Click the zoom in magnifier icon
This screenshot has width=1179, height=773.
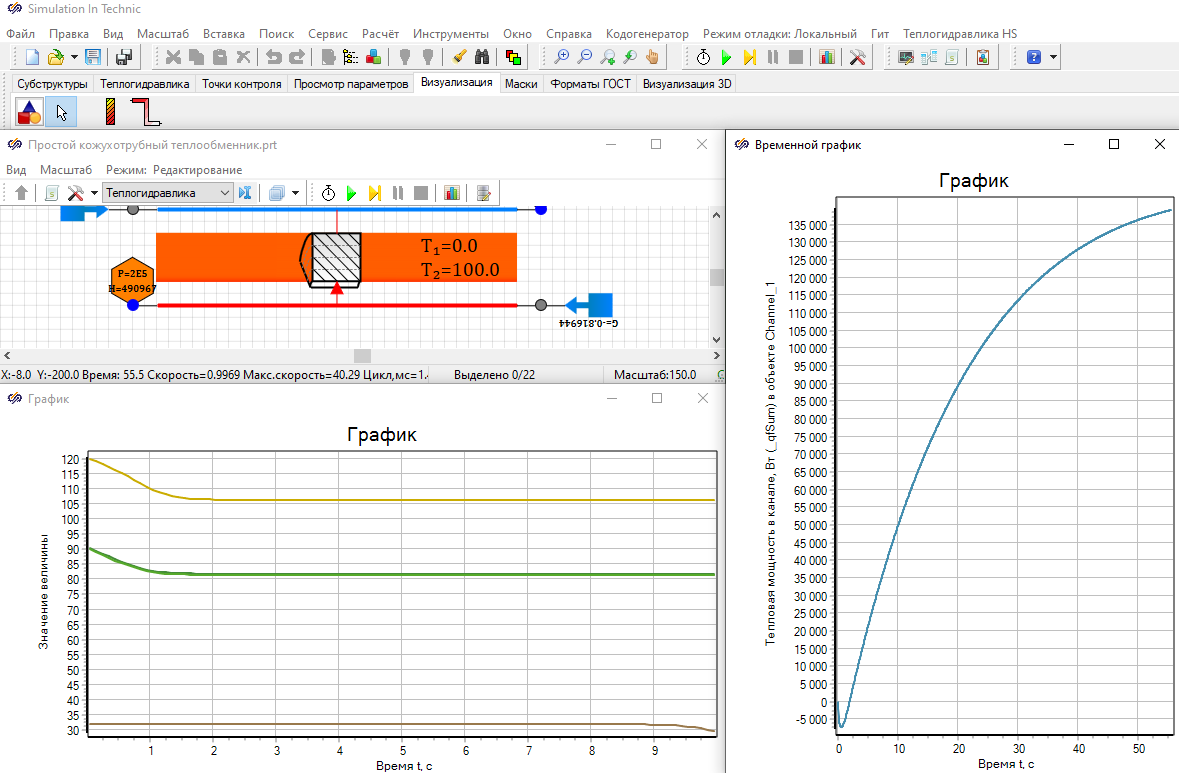(562, 57)
